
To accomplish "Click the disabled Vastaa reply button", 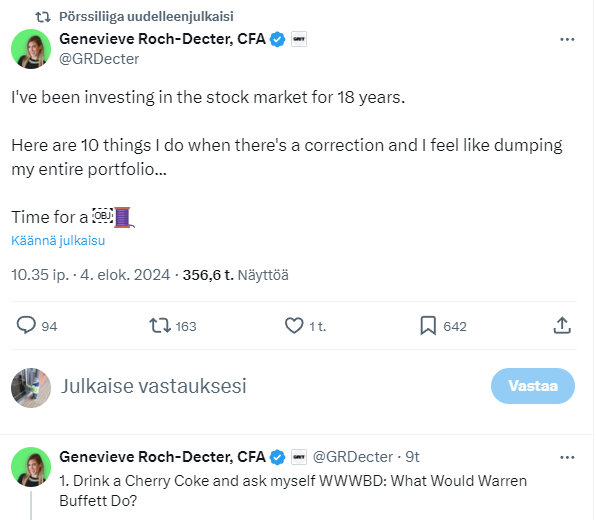I will pyautogui.click(x=533, y=386).
